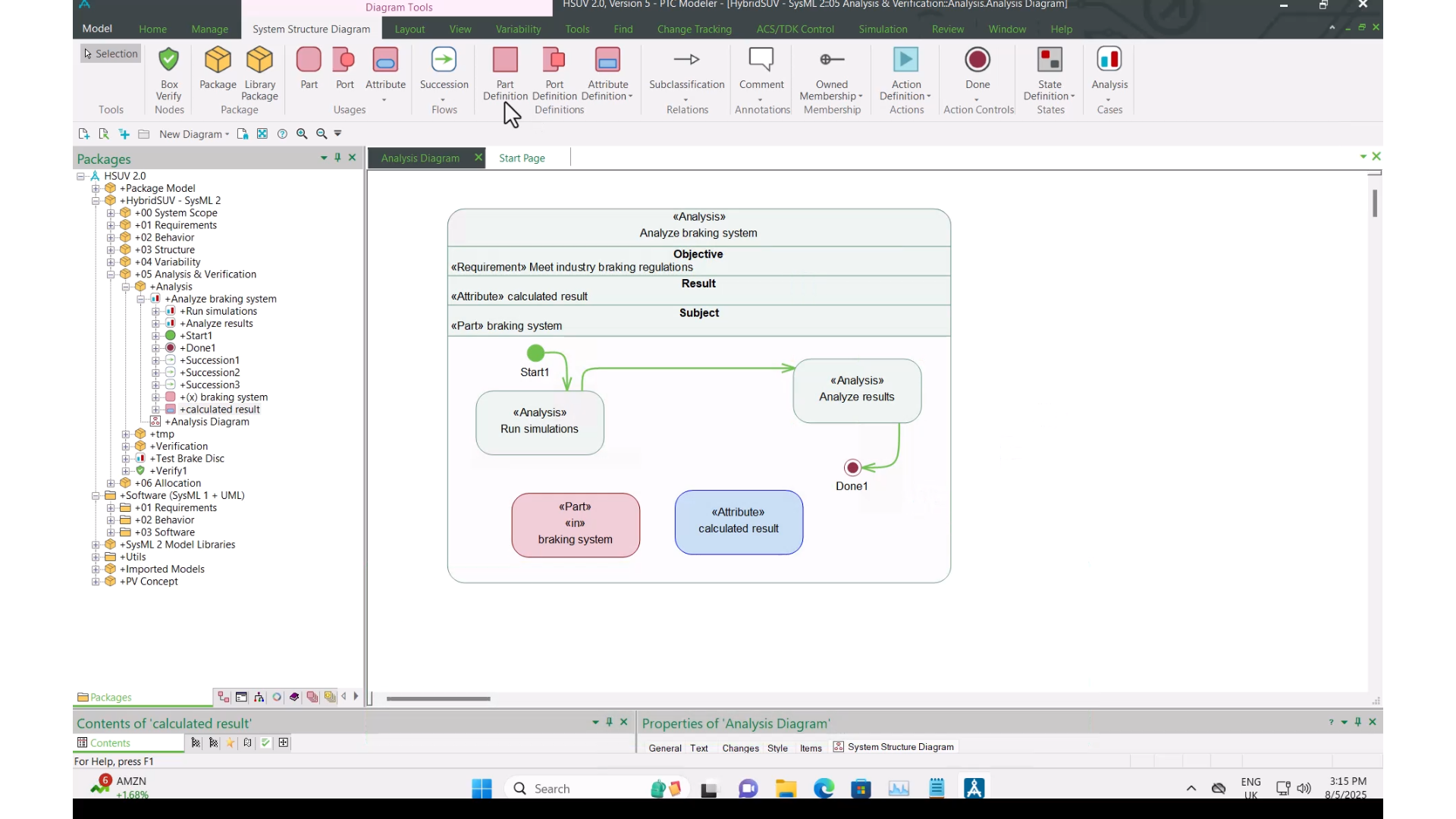
Task: Pin the Packages panel
Action: tap(338, 158)
